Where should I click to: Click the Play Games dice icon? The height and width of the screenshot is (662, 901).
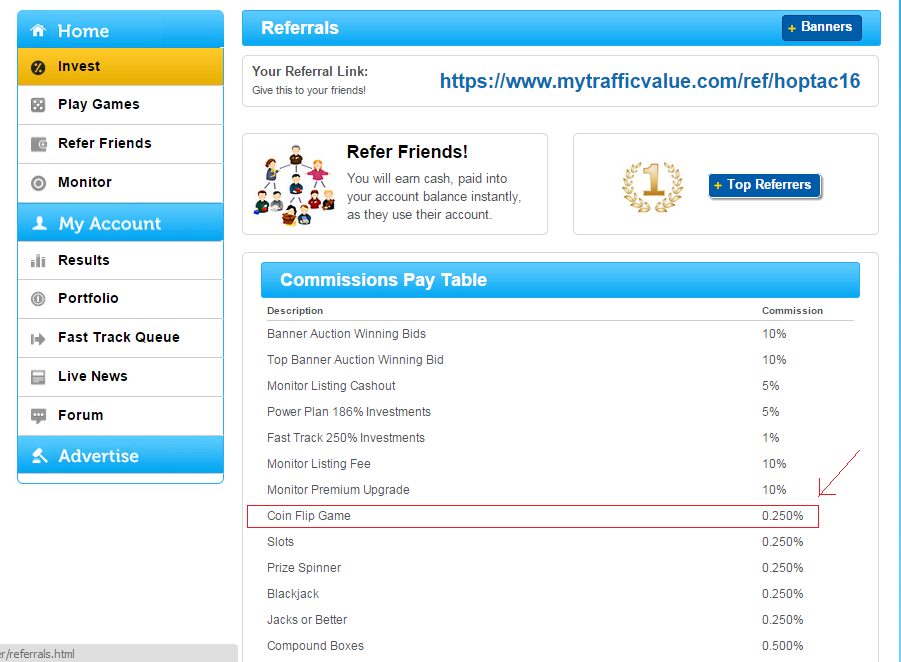coord(38,105)
